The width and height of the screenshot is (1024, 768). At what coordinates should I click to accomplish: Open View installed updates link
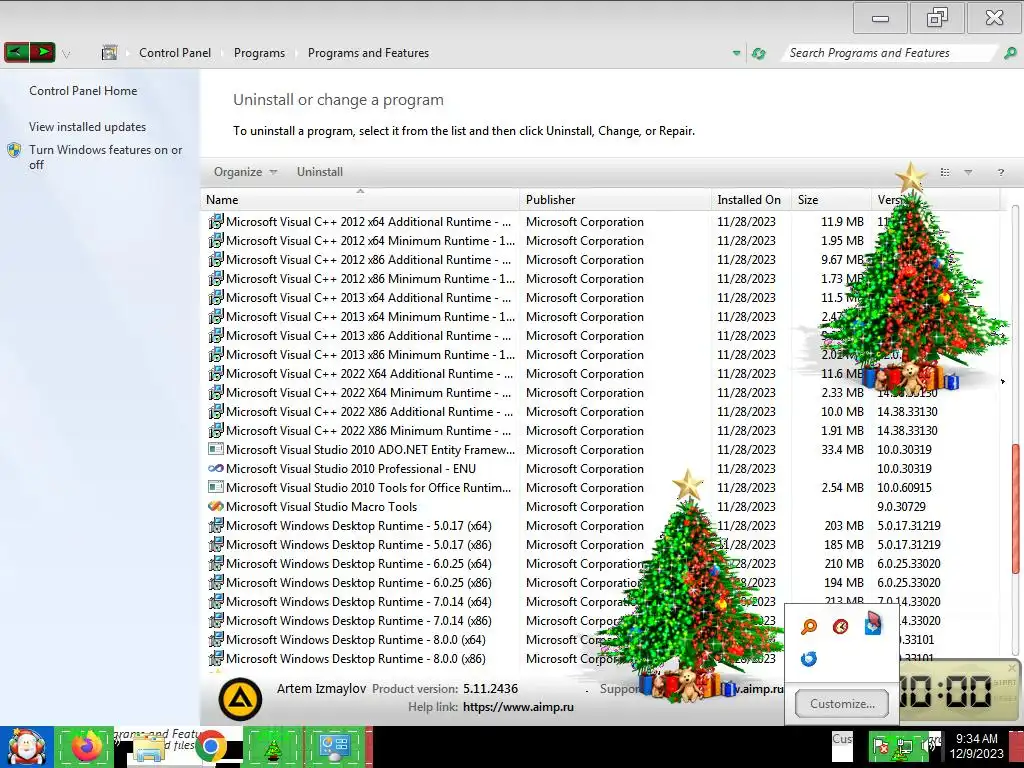point(88,127)
